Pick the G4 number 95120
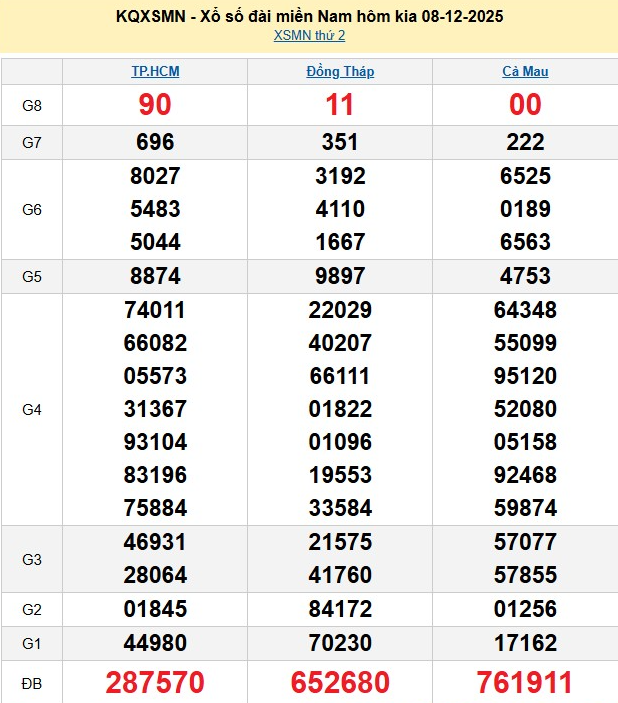The width and height of the screenshot is (618, 703). [525, 376]
